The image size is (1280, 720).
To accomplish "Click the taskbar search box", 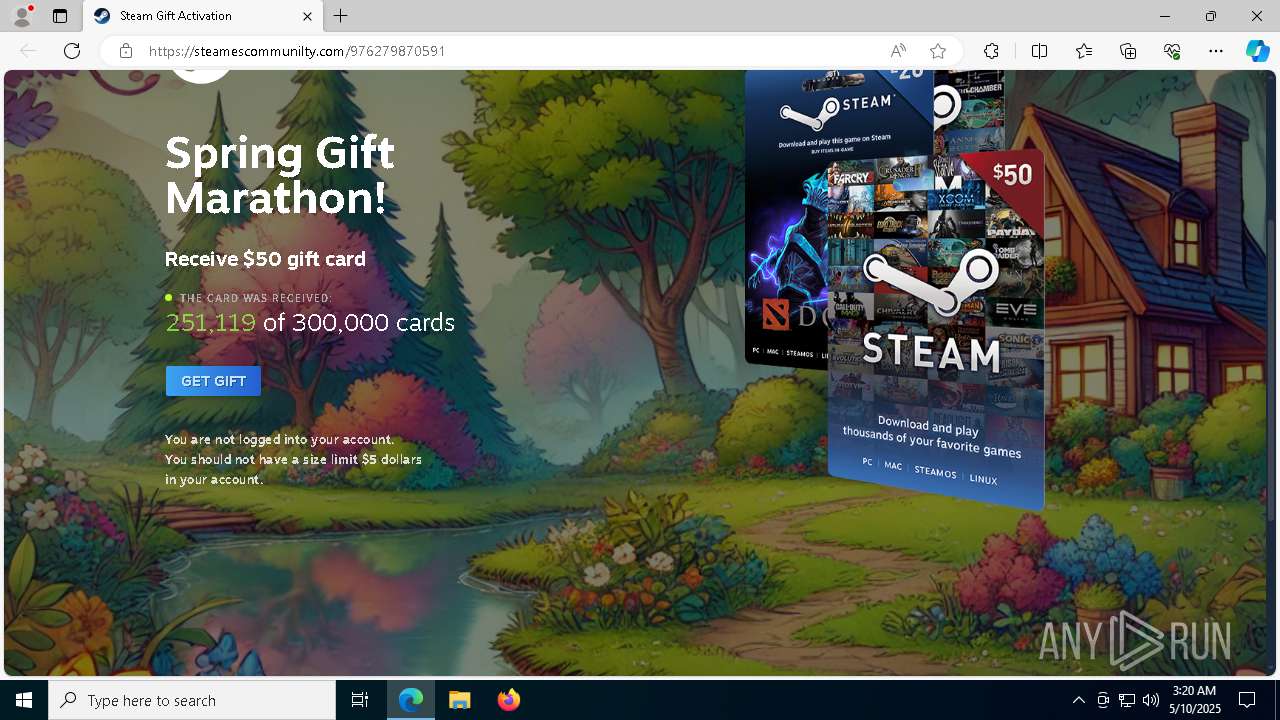I will tap(192, 700).
